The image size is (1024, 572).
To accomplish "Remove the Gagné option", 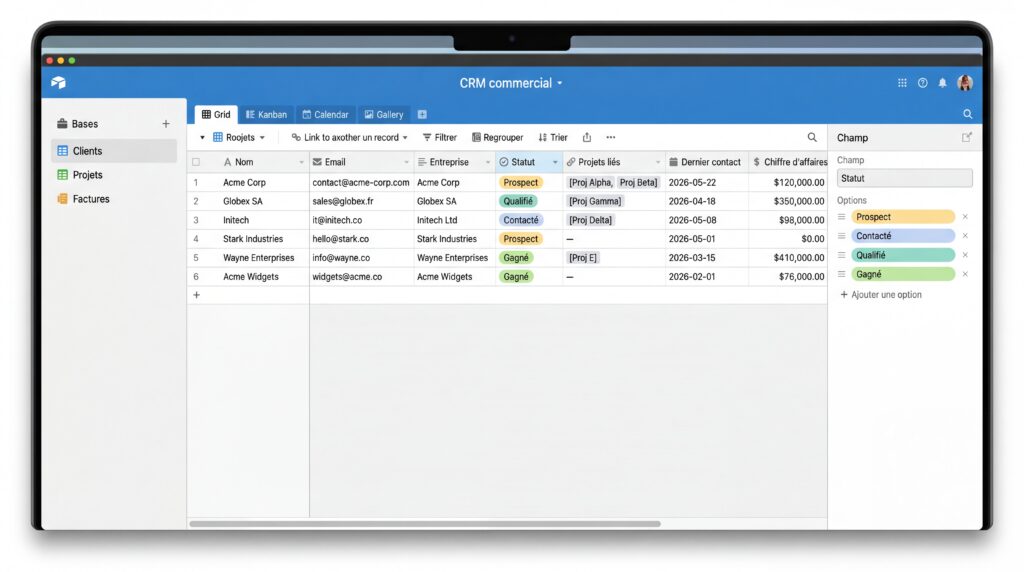I will pos(965,274).
